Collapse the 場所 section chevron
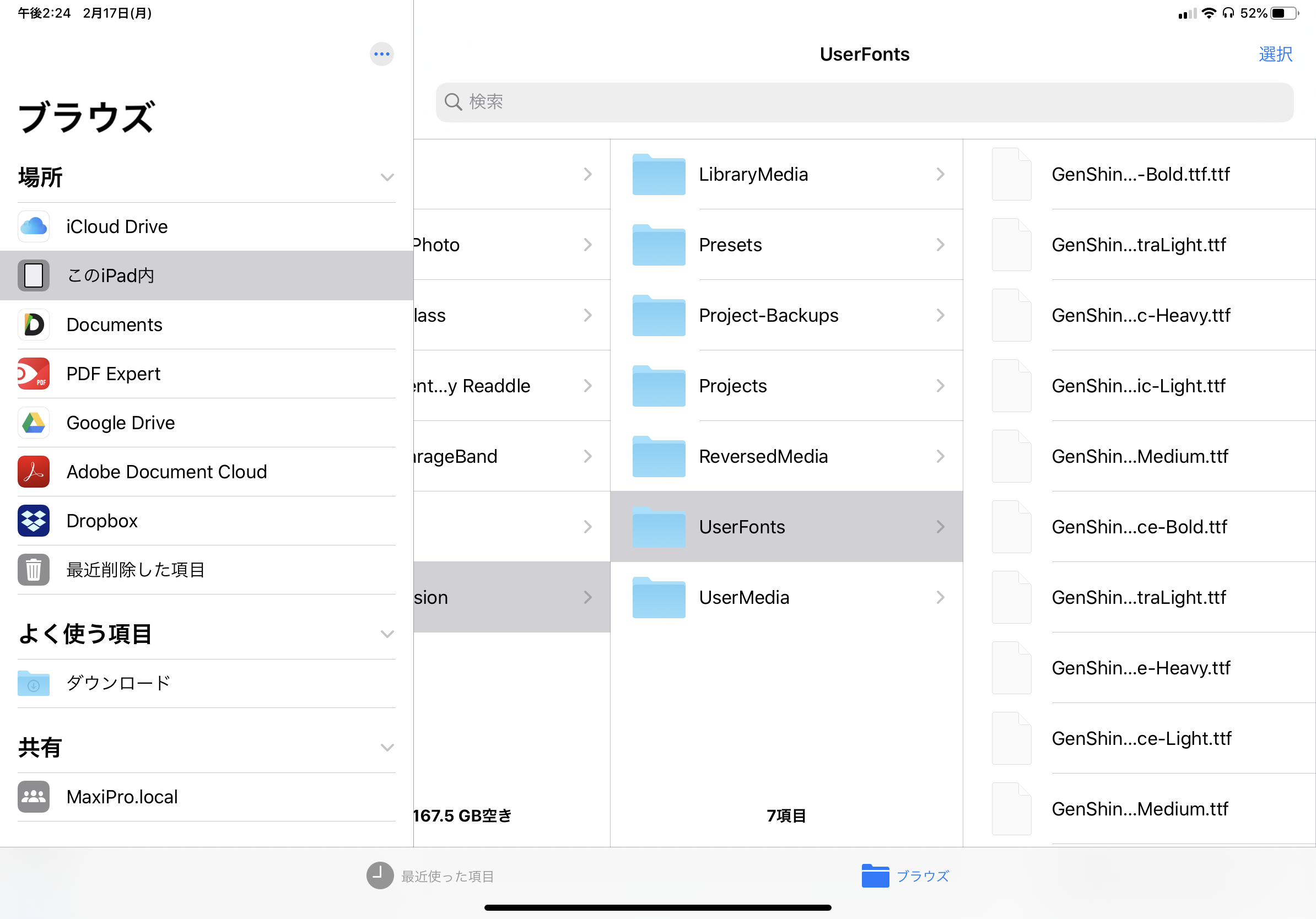This screenshot has width=1316, height=919. pyautogui.click(x=387, y=177)
